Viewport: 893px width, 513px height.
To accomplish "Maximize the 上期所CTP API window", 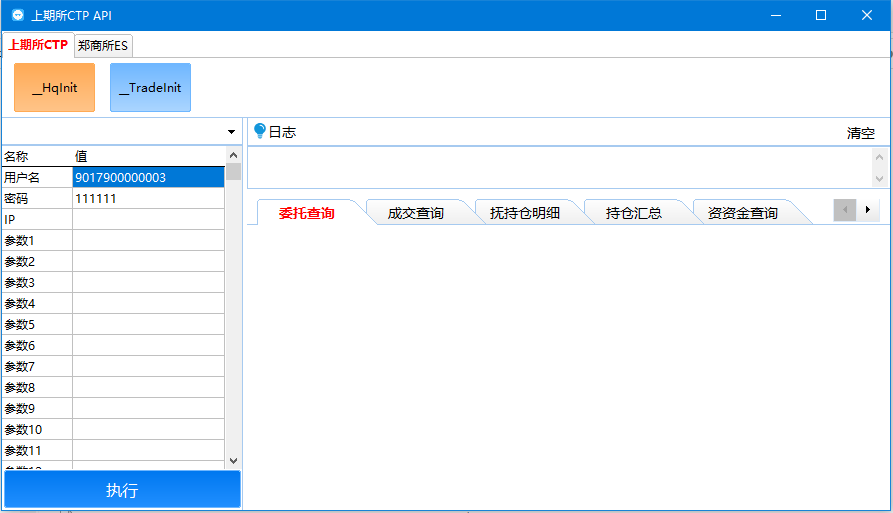I will (821, 15).
